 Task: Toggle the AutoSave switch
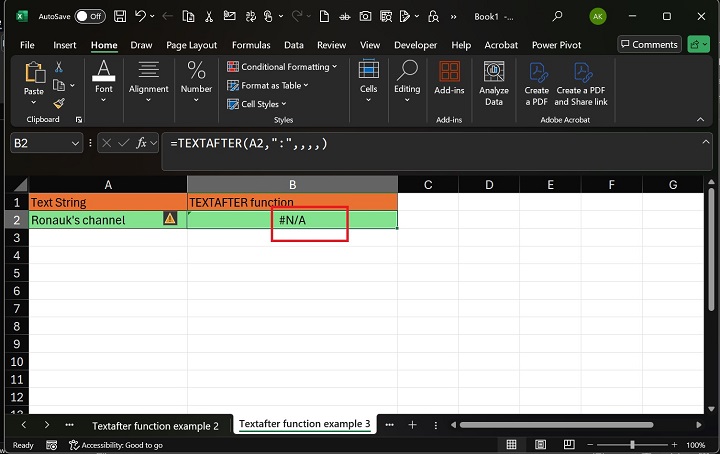89,16
